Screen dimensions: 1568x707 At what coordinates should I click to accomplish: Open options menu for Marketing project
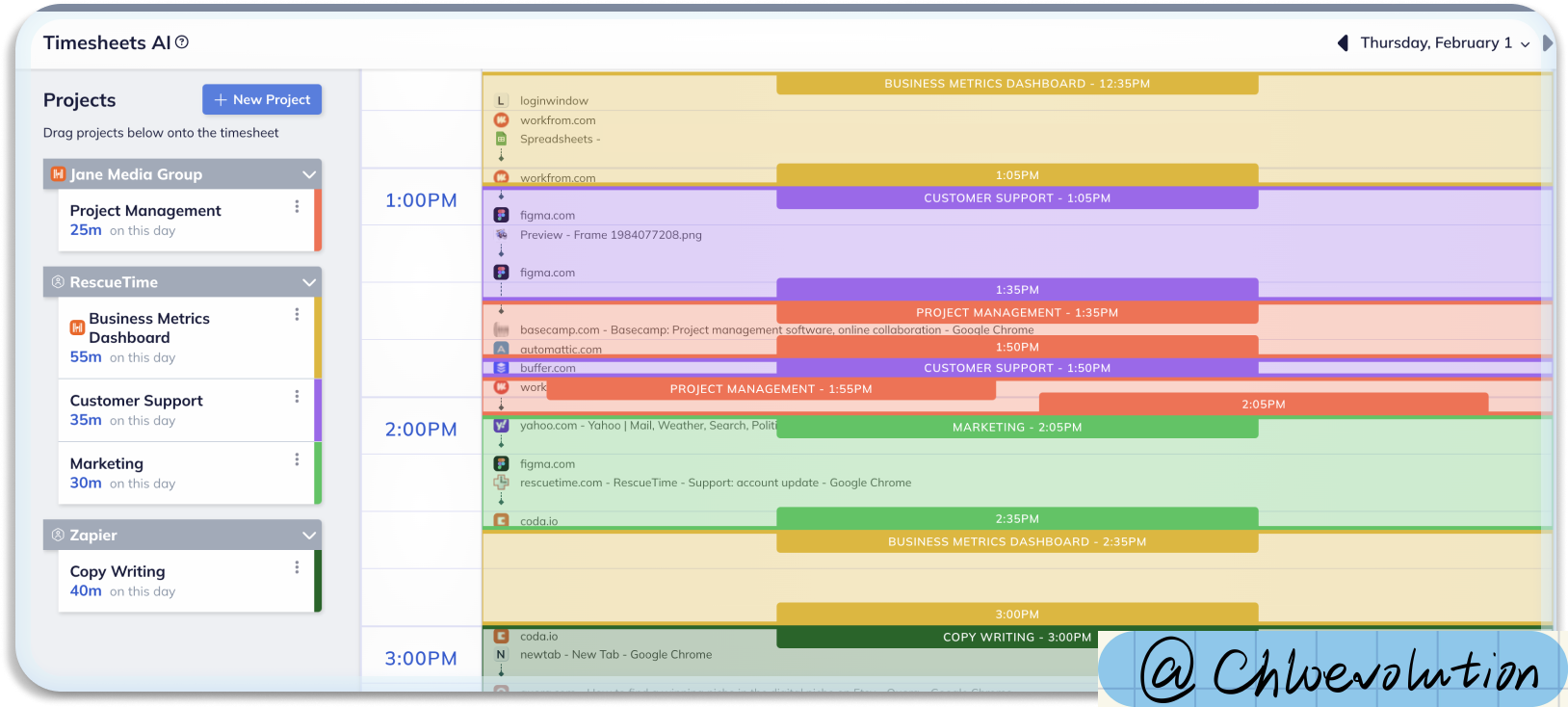pos(297,459)
